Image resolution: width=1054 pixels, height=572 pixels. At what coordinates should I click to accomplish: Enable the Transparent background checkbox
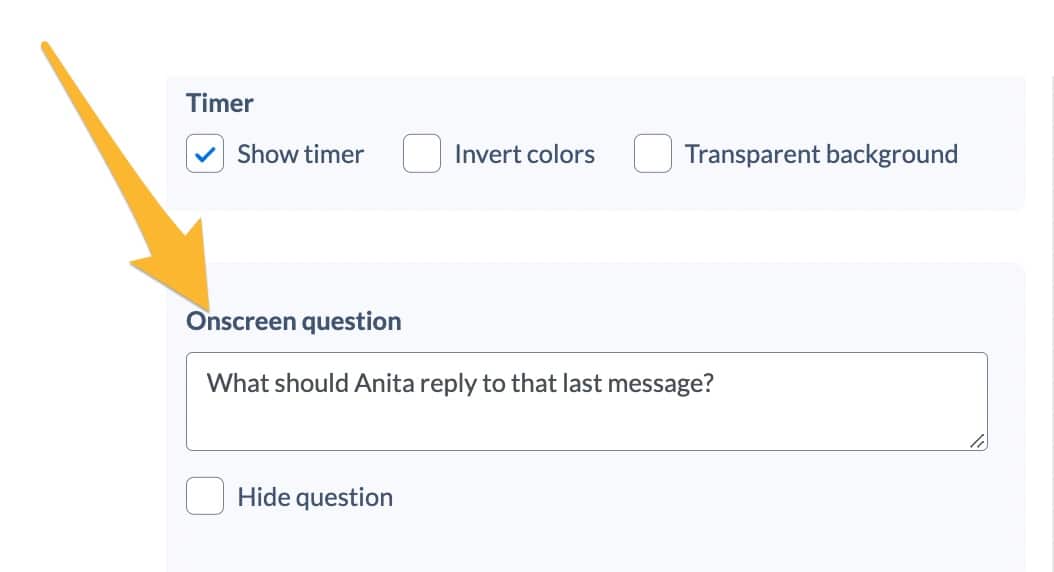pyautogui.click(x=653, y=154)
